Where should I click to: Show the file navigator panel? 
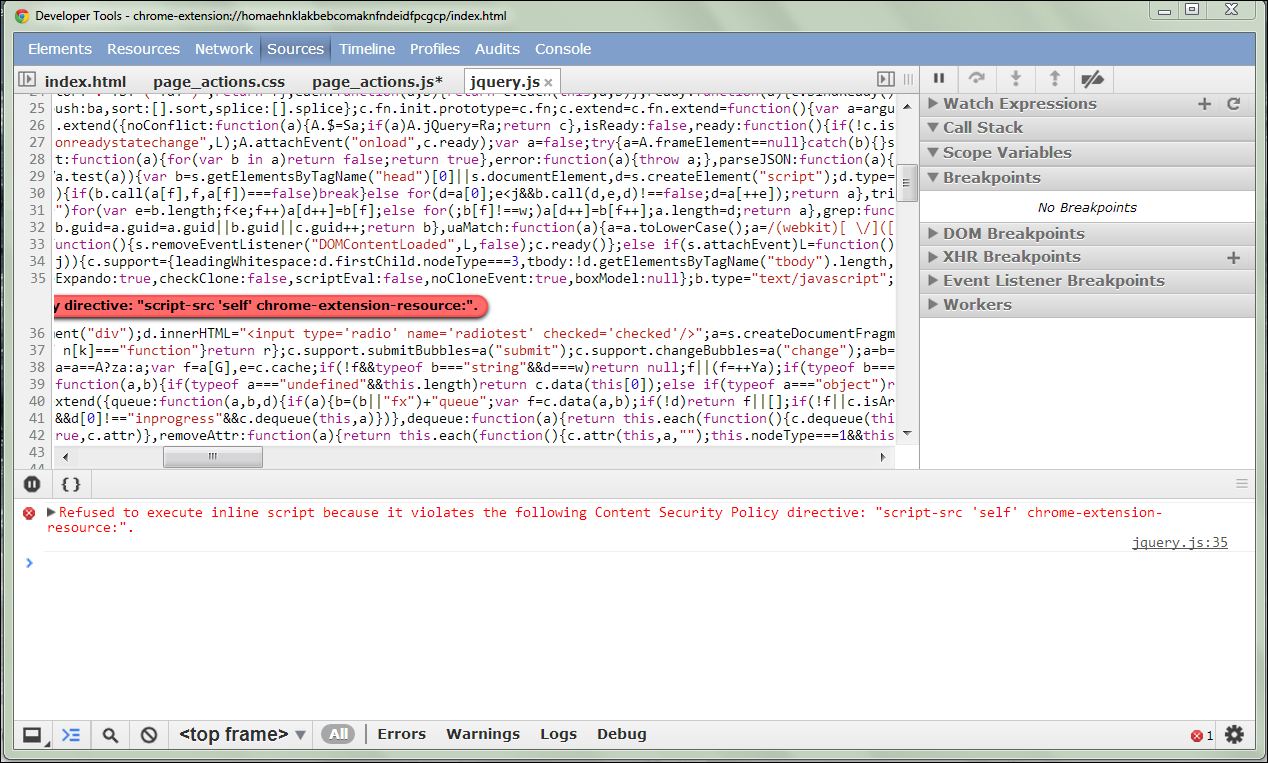(27, 80)
